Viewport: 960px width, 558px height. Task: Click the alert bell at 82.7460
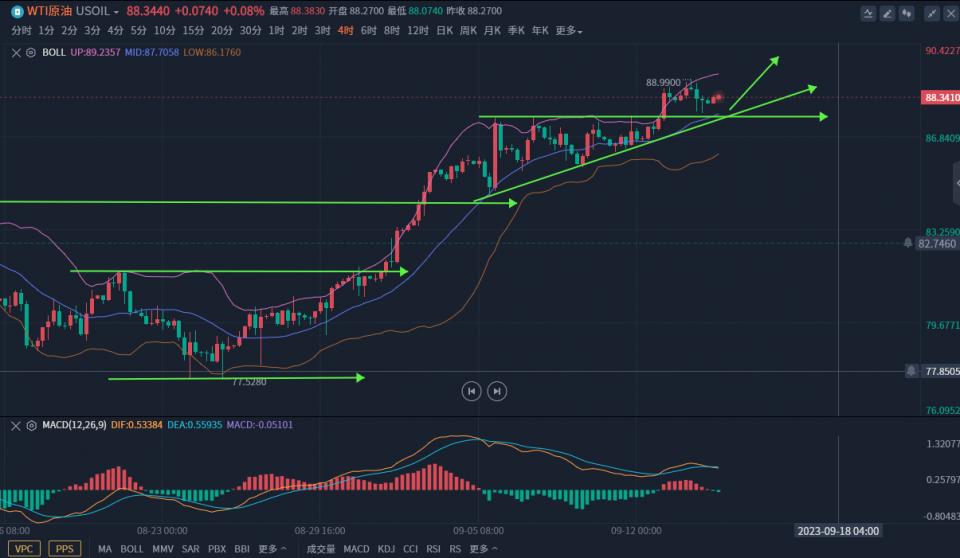point(907,243)
